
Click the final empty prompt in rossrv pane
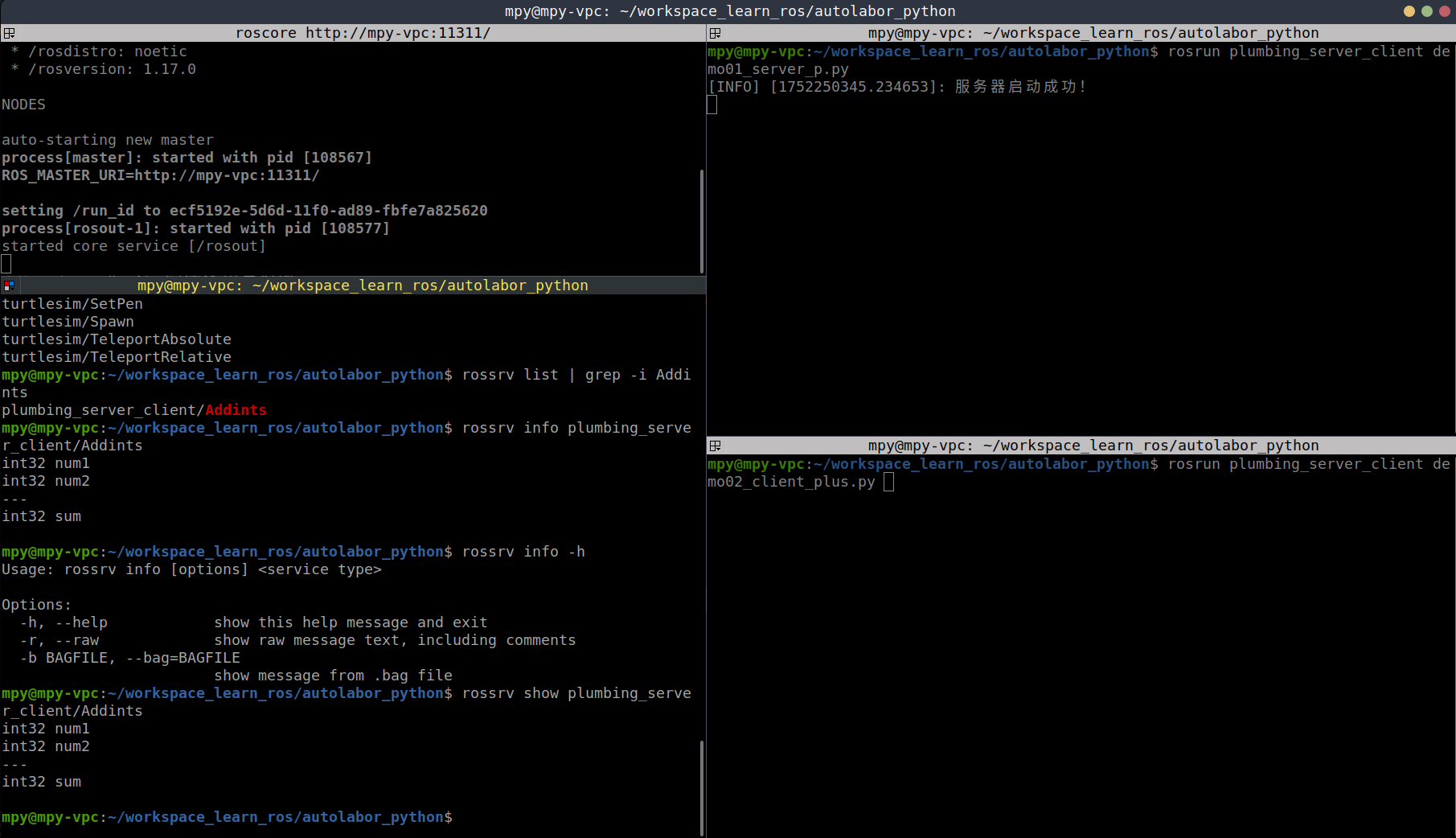pyautogui.click(x=482, y=817)
